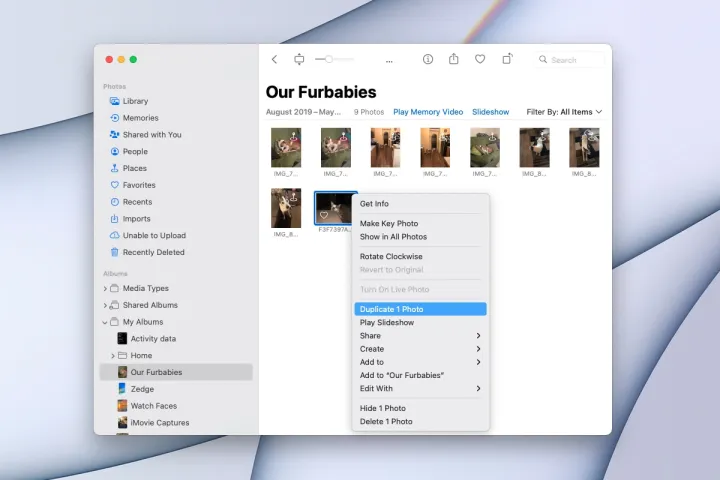This screenshot has height=480, width=720.
Task: Select the last photo thumbnail in top row
Action: [x=584, y=147]
